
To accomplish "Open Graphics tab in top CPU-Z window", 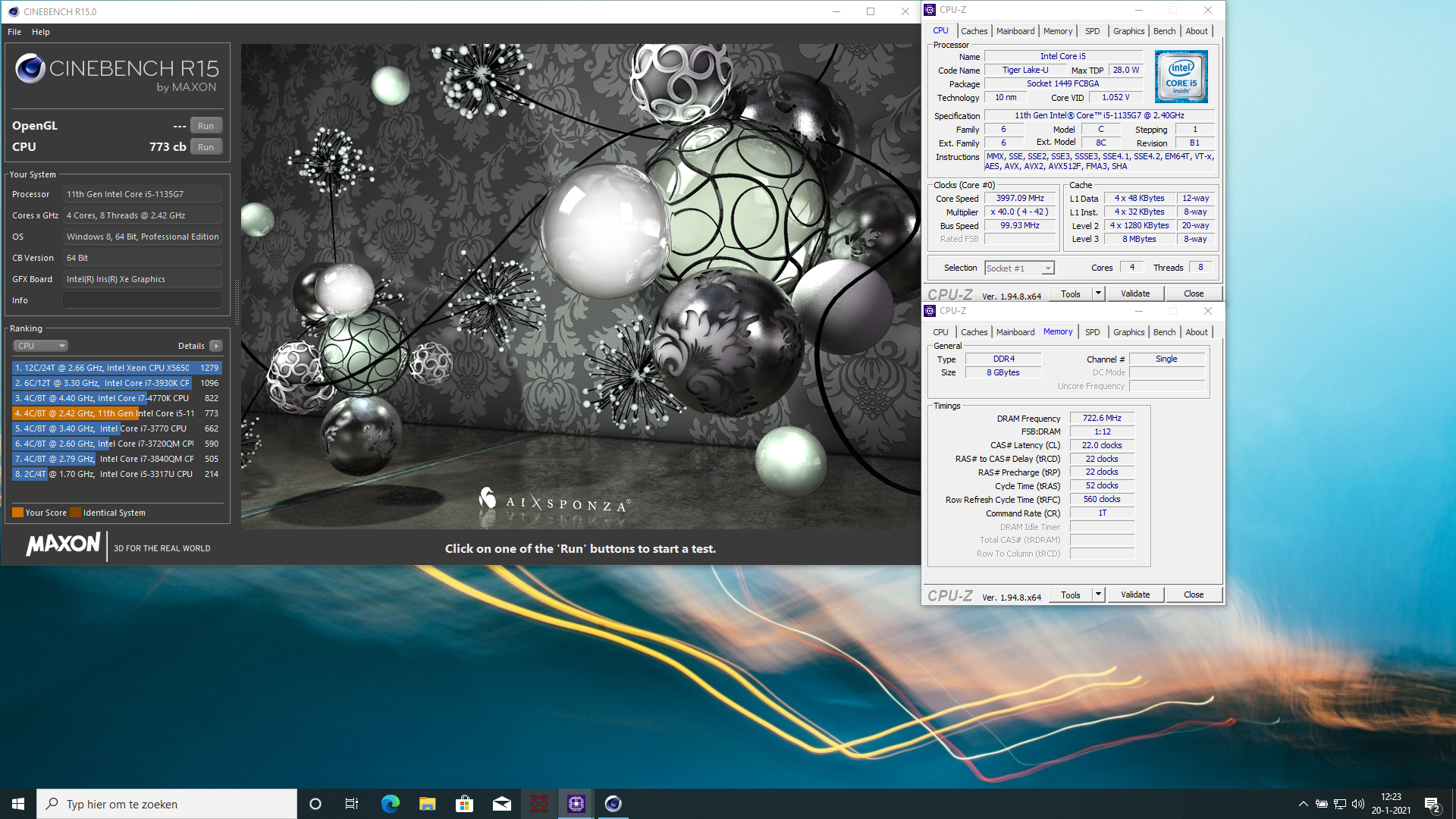I will pyautogui.click(x=1128, y=31).
